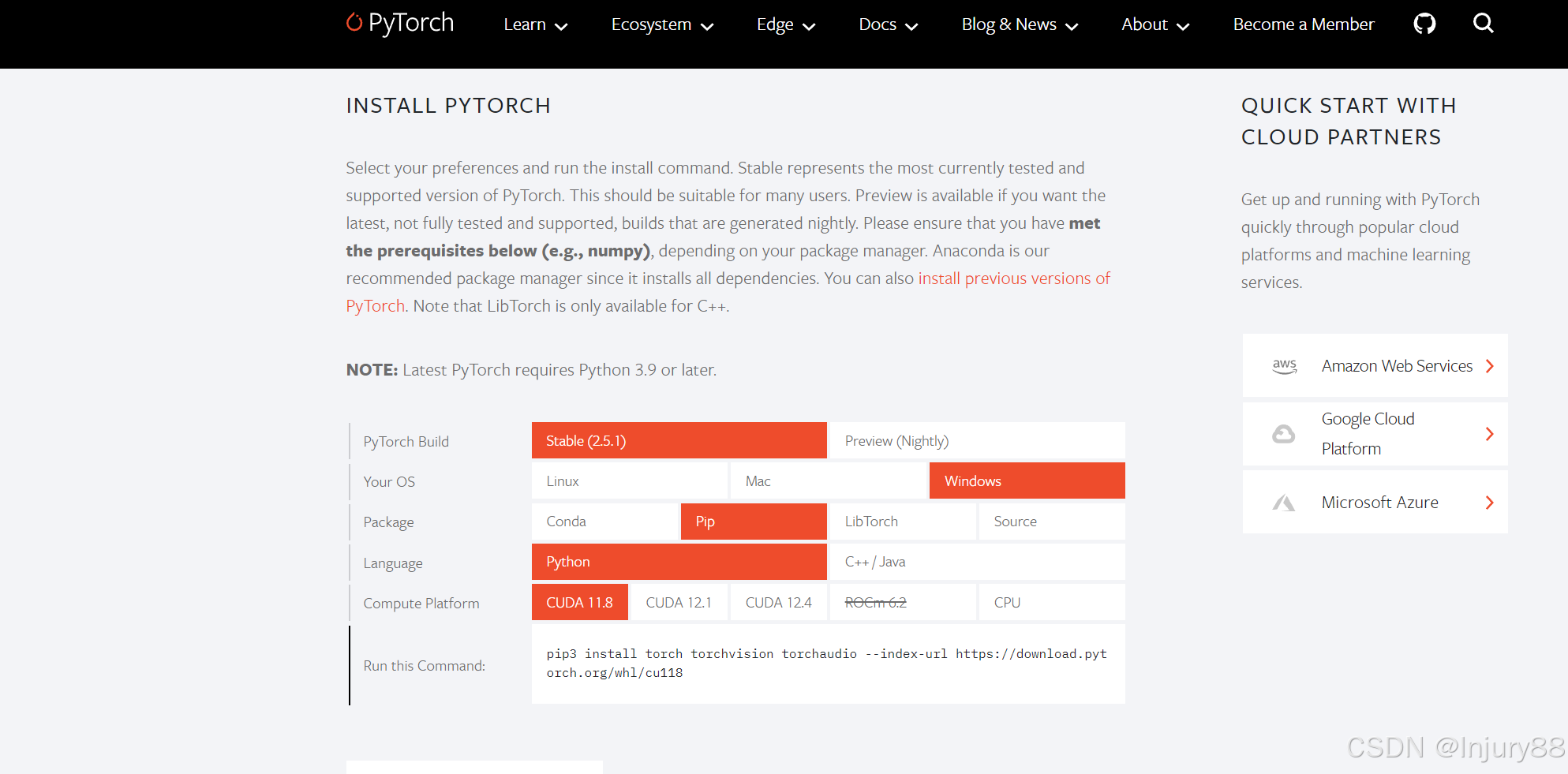This screenshot has height=774, width=1568.
Task: Expand the About menu
Action: click(1155, 24)
